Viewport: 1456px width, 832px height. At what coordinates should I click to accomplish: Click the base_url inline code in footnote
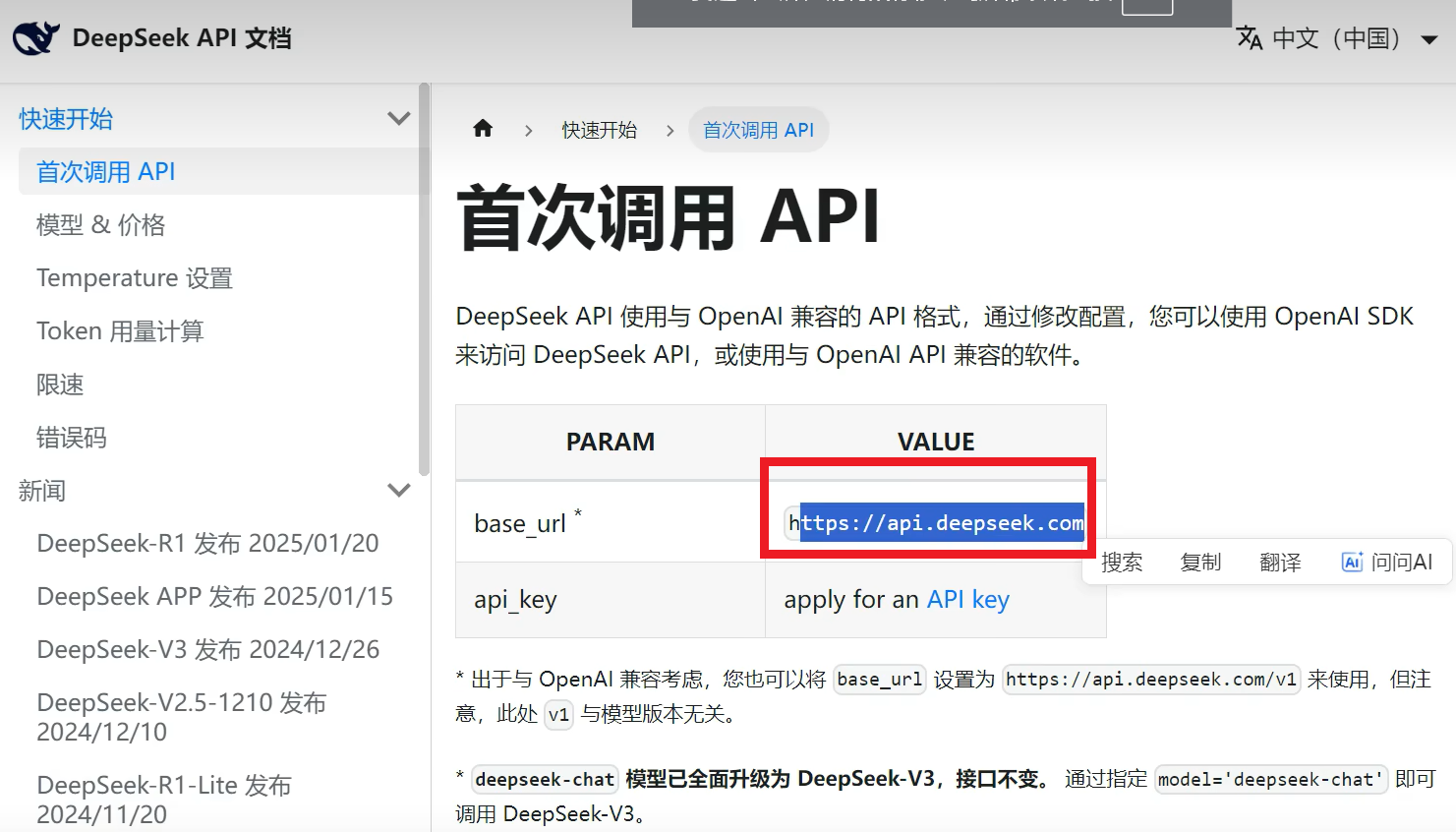[880, 679]
